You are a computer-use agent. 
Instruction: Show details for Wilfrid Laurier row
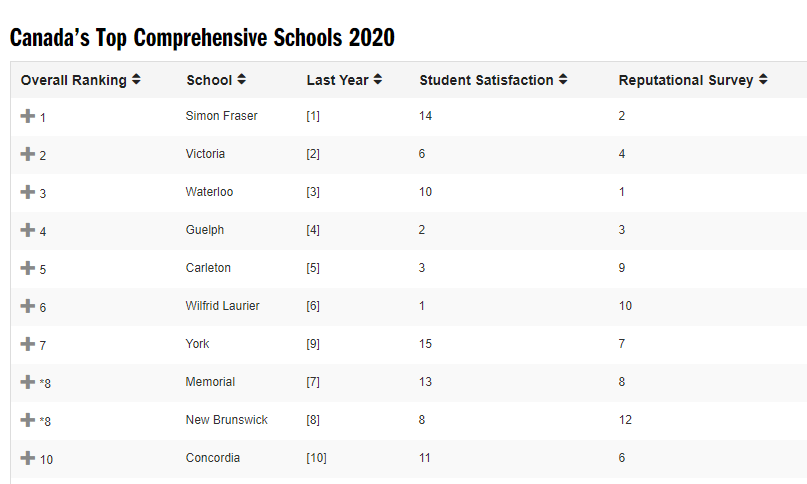click(28, 306)
